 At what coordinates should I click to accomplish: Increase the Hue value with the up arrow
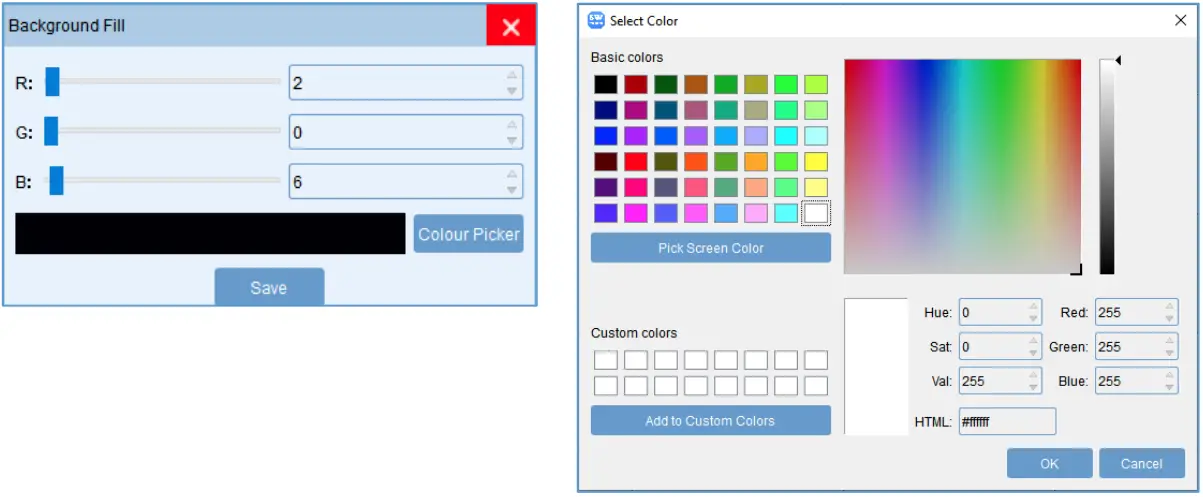(1034, 307)
